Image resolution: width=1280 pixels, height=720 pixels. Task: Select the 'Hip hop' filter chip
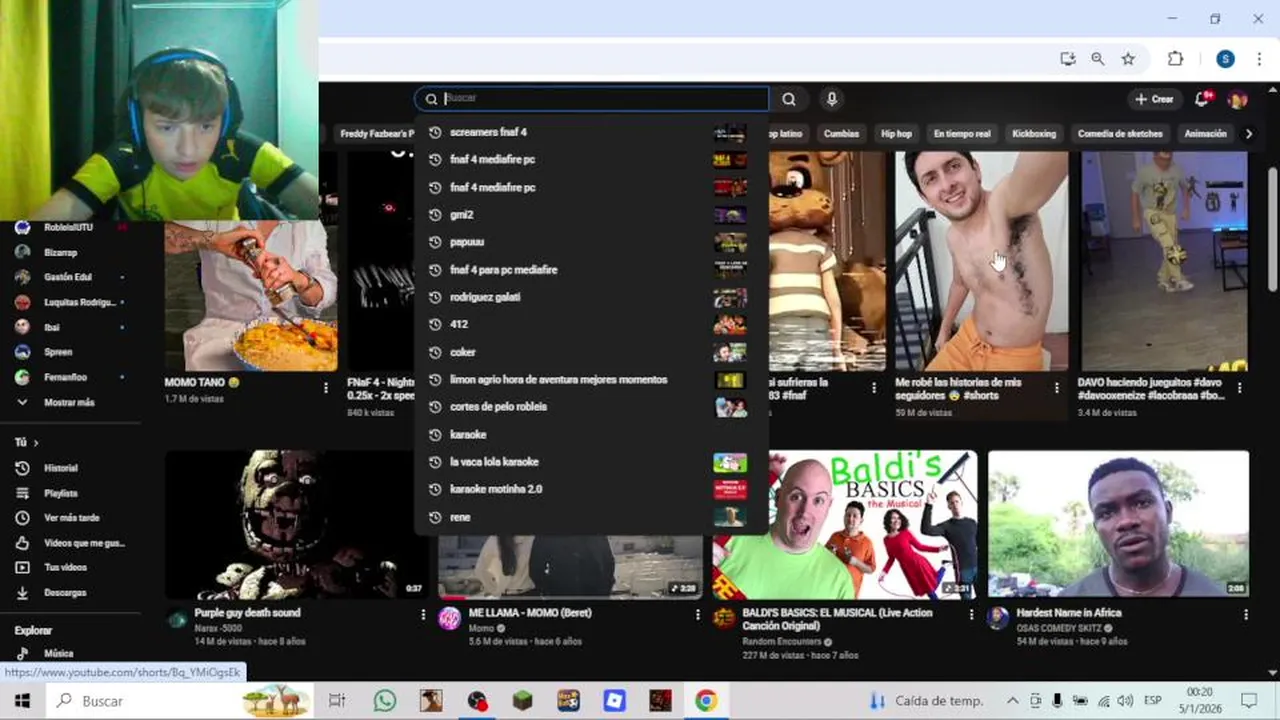[x=896, y=134]
